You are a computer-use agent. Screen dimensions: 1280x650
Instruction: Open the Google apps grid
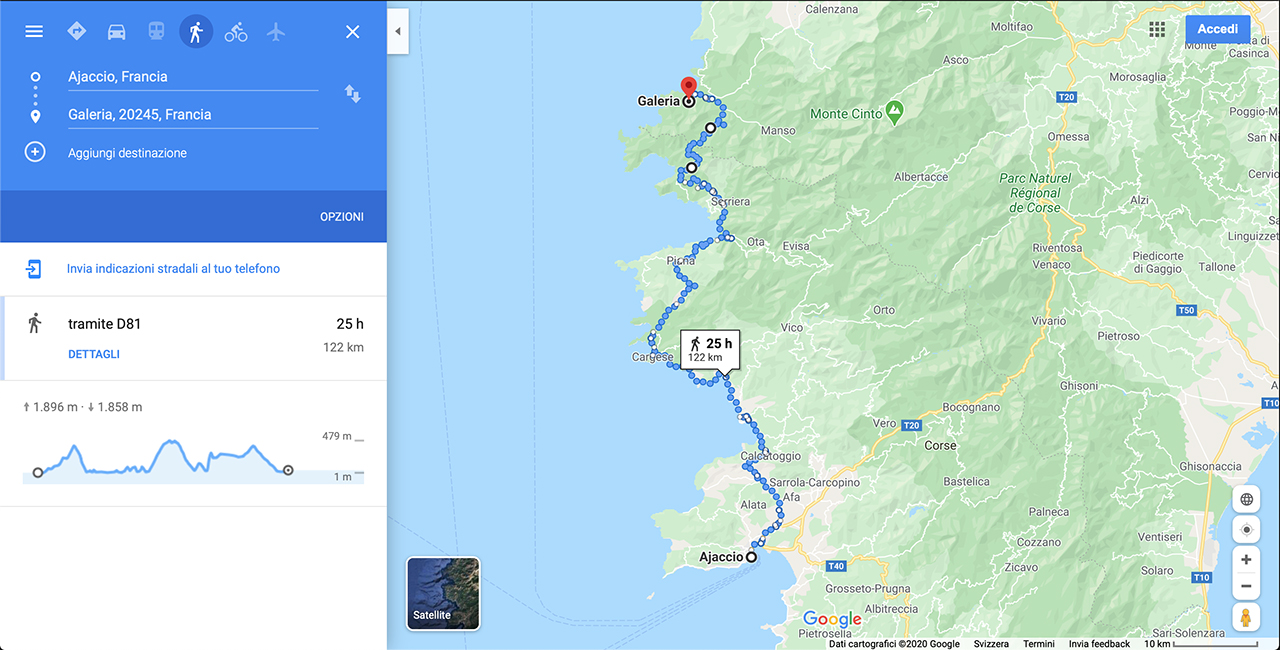pos(1157,30)
